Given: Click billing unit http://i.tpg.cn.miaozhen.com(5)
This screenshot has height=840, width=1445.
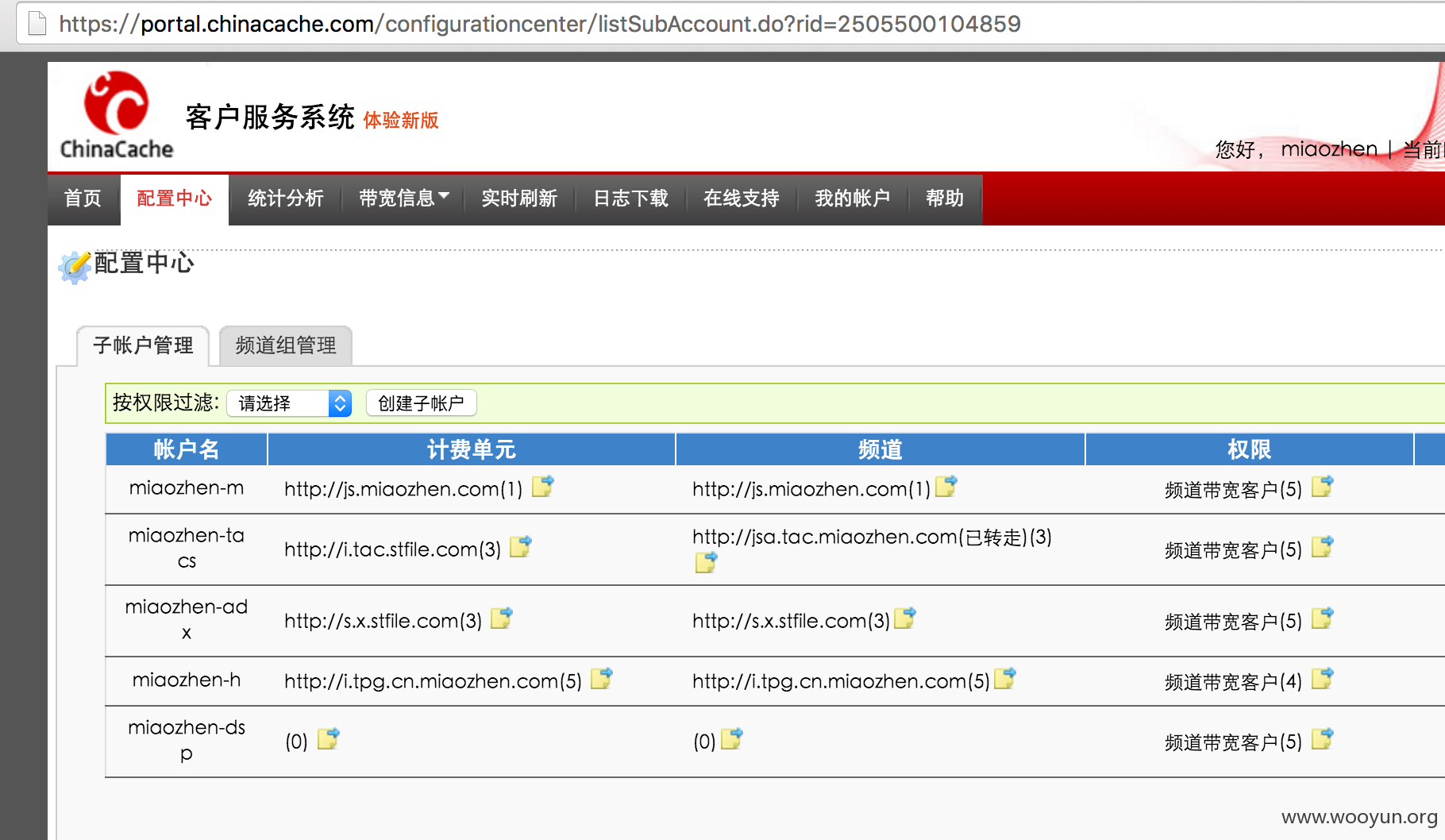Looking at the screenshot, I should coord(433,681).
